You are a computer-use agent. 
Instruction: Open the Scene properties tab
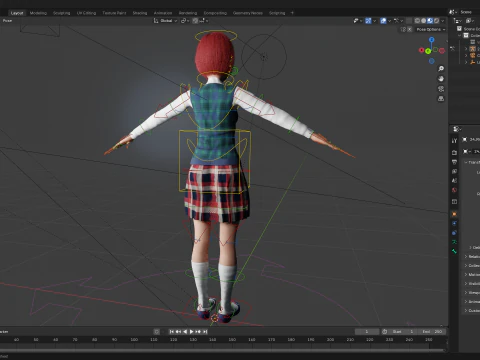[x=454, y=181]
